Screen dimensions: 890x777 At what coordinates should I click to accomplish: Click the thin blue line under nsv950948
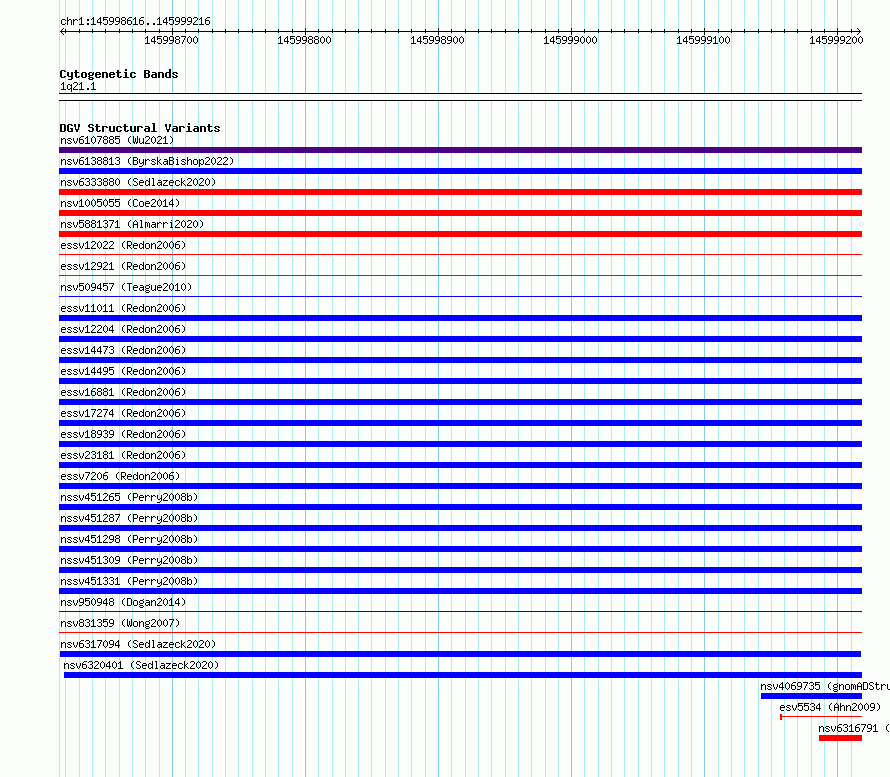[460, 611]
